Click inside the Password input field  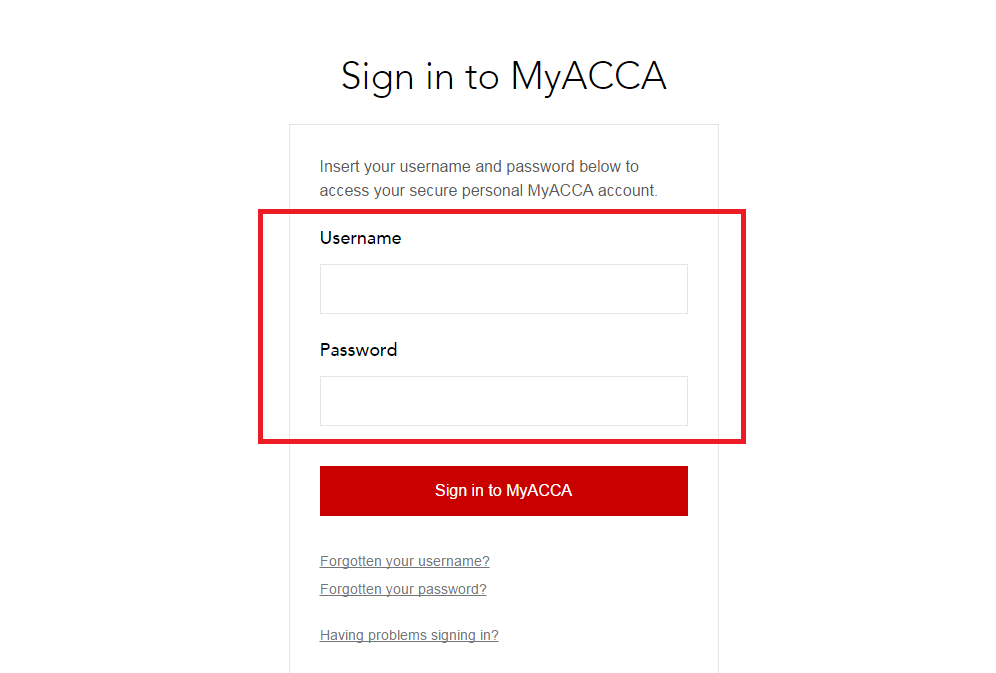pyautogui.click(x=503, y=400)
